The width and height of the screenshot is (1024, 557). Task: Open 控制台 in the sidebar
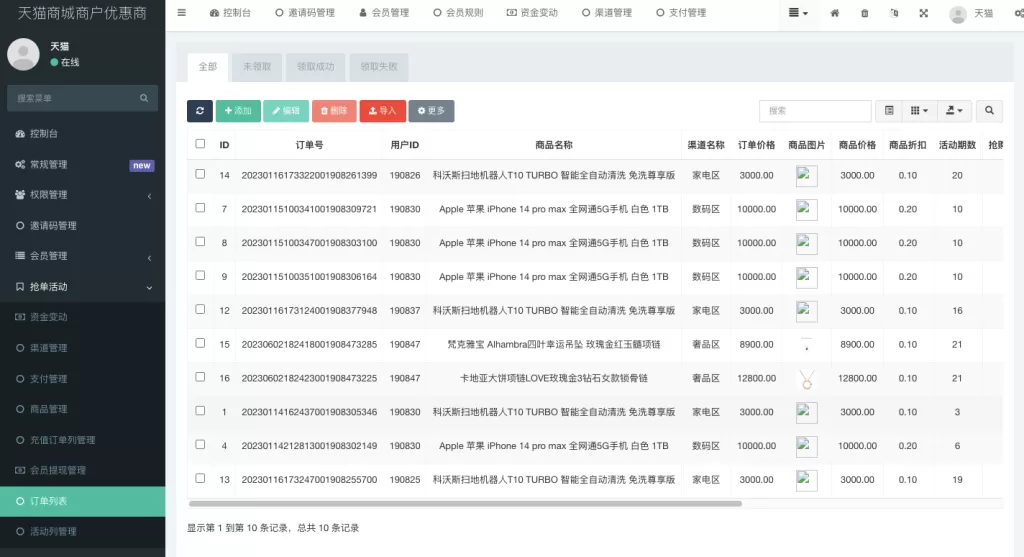tap(82, 133)
